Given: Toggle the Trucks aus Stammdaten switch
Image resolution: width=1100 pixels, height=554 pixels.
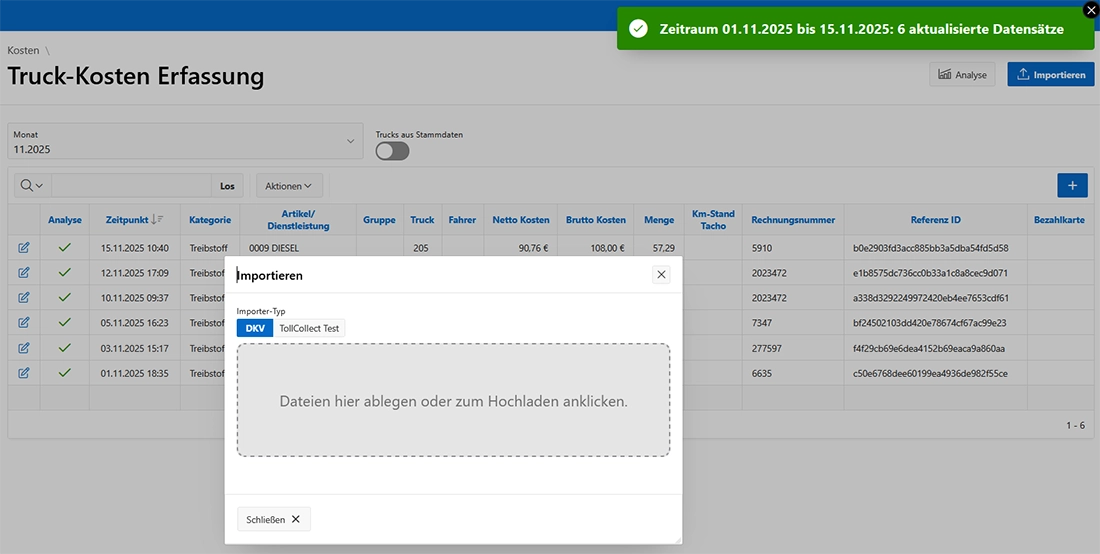Looking at the screenshot, I should pyautogui.click(x=392, y=150).
